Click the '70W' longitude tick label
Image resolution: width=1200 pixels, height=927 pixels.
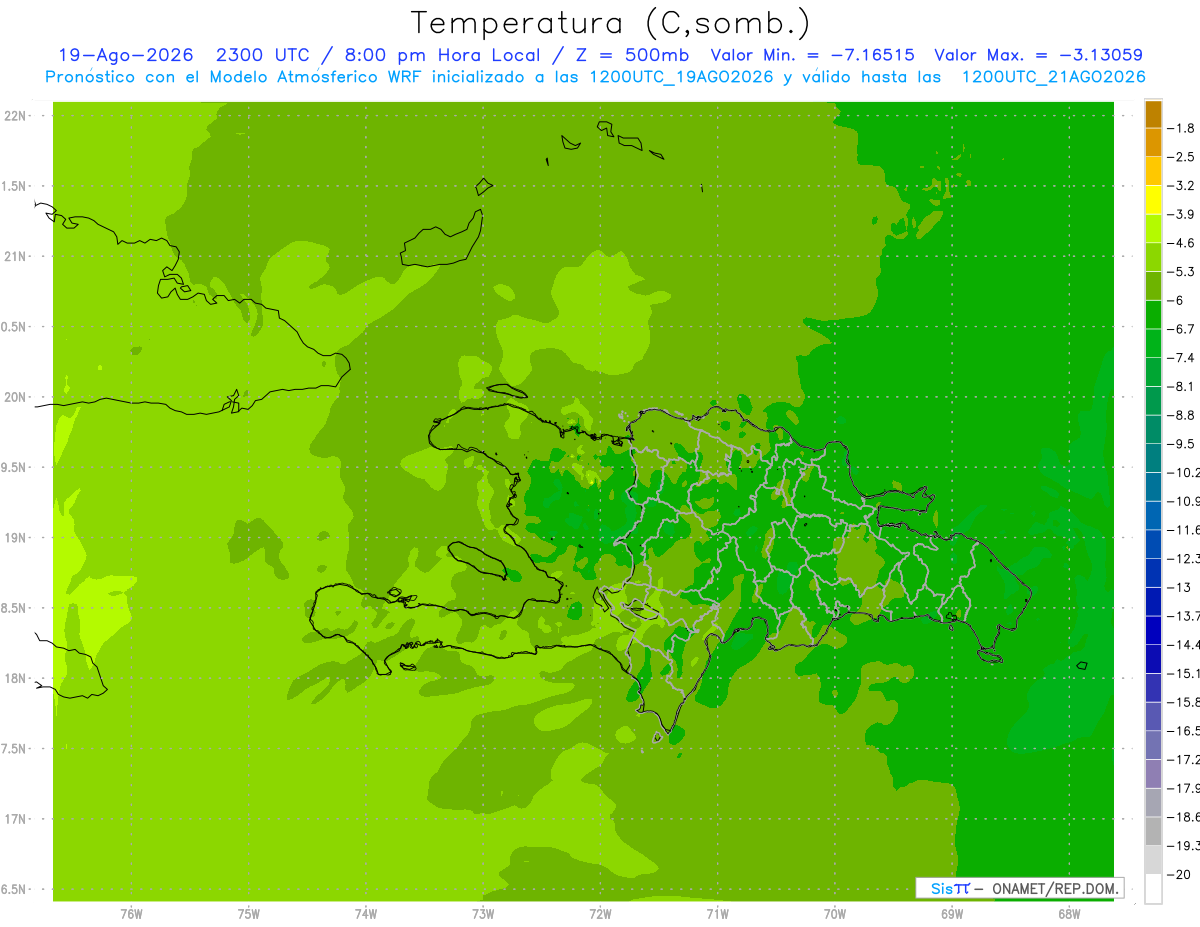[834, 913]
